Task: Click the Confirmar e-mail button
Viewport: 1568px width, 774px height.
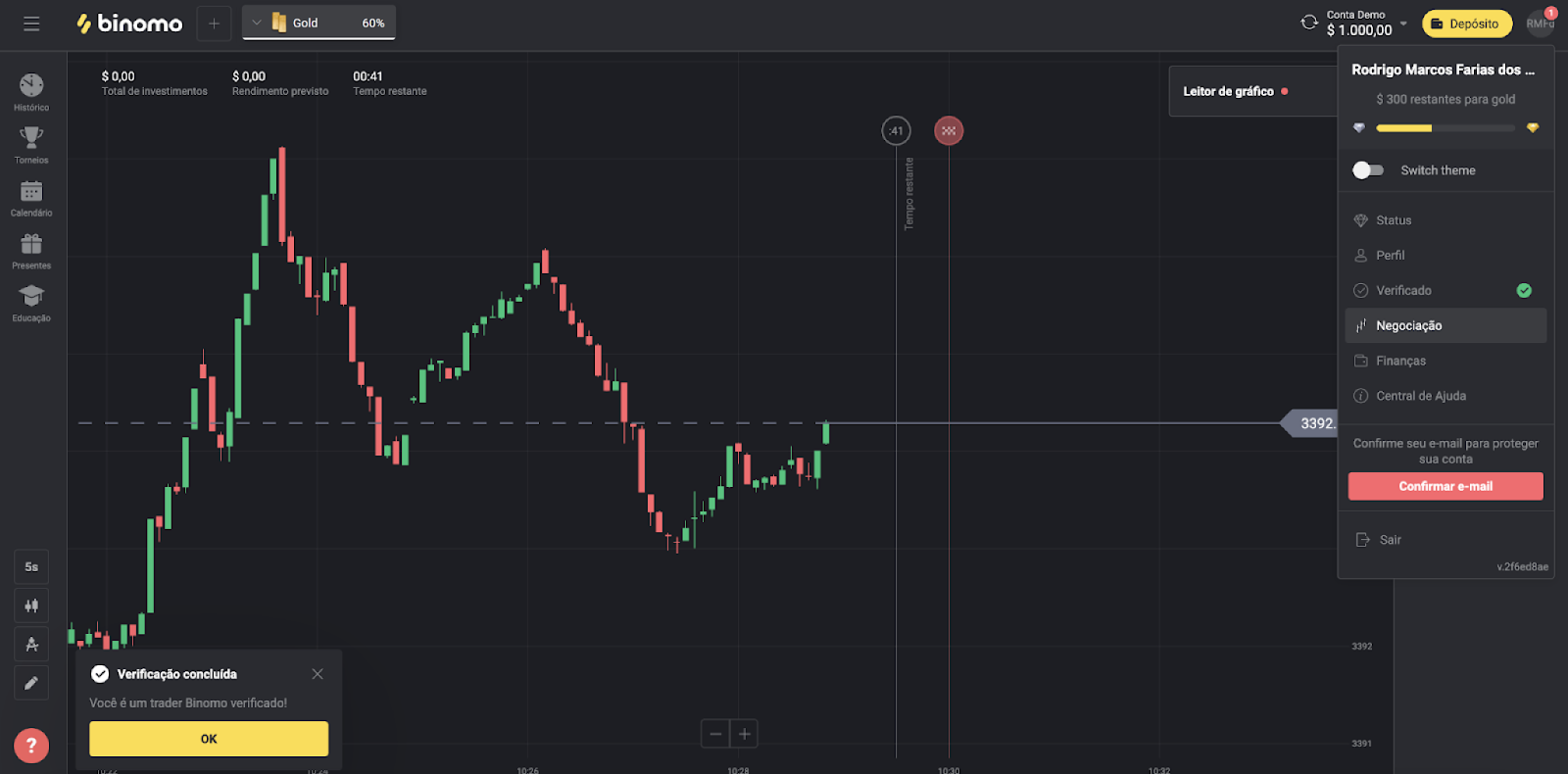Action: 1445,486
